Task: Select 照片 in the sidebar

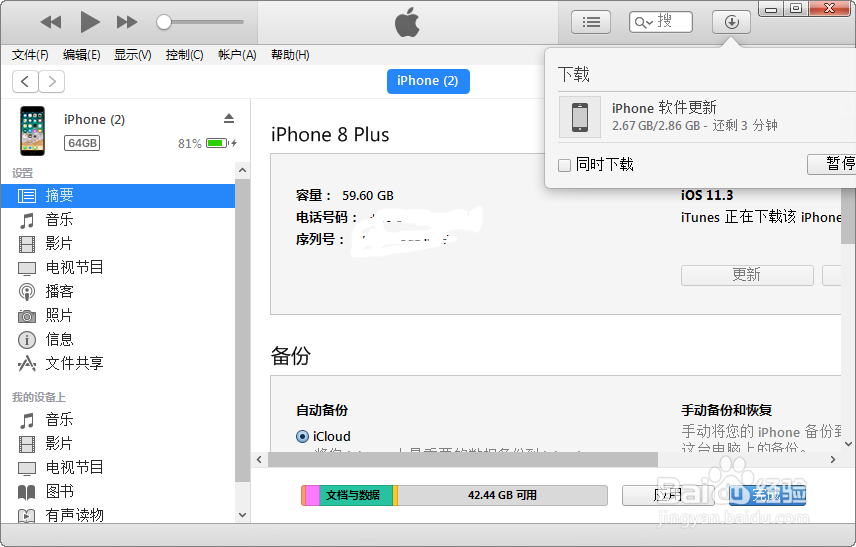Action: pos(118,316)
